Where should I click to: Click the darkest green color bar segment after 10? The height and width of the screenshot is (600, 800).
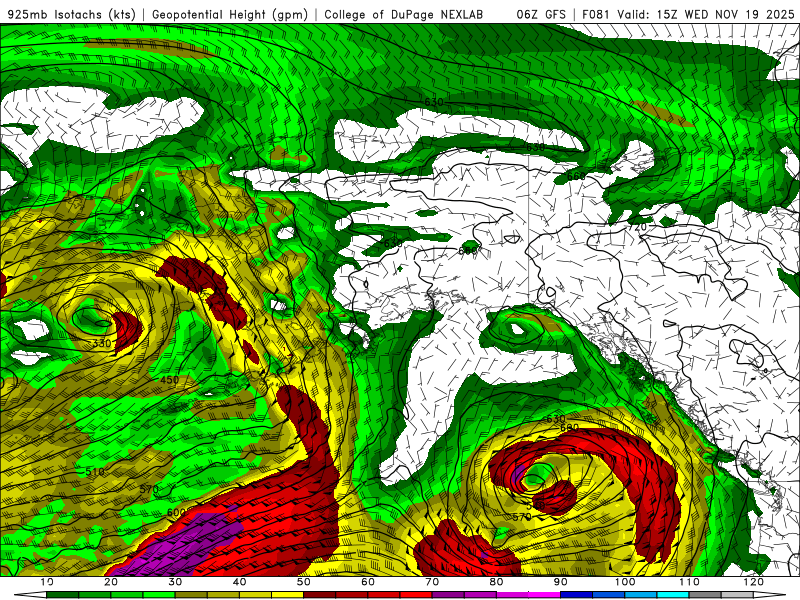point(63,595)
